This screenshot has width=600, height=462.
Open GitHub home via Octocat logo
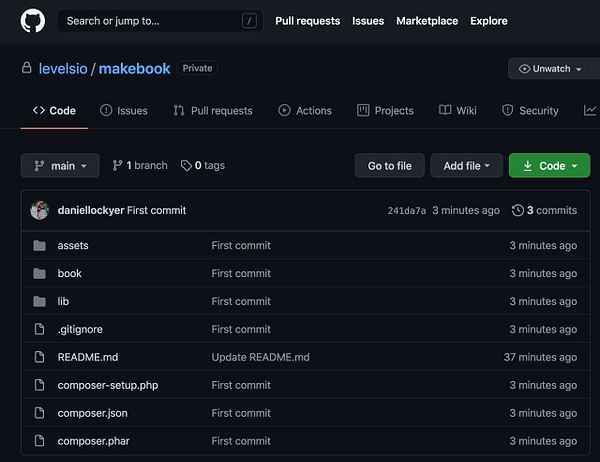[33, 21]
